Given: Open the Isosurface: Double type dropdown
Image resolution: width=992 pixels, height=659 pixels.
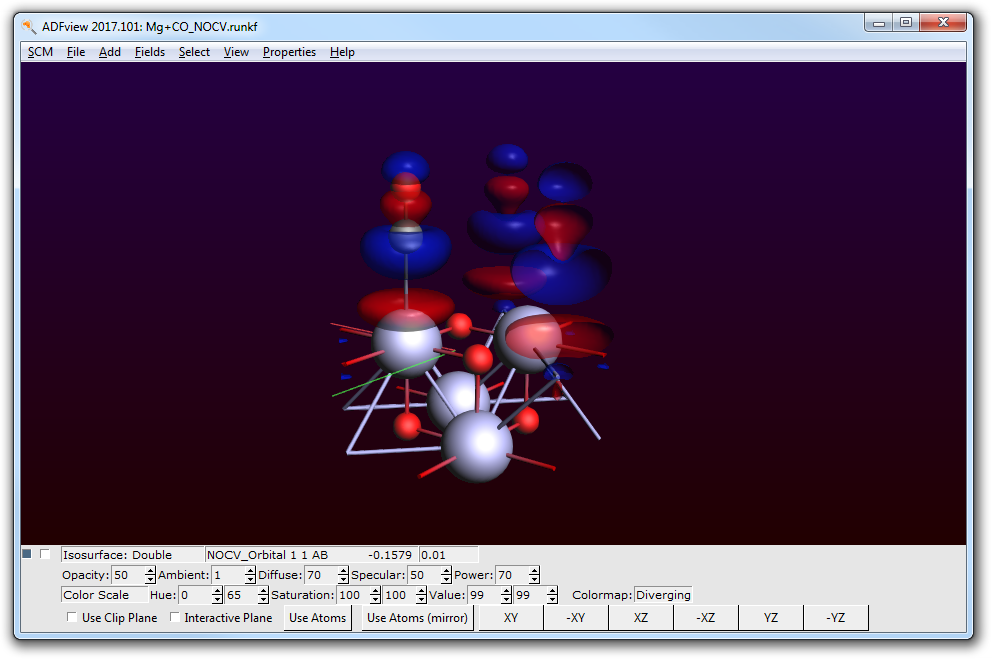Looking at the screenshot, I should point(132,555).
